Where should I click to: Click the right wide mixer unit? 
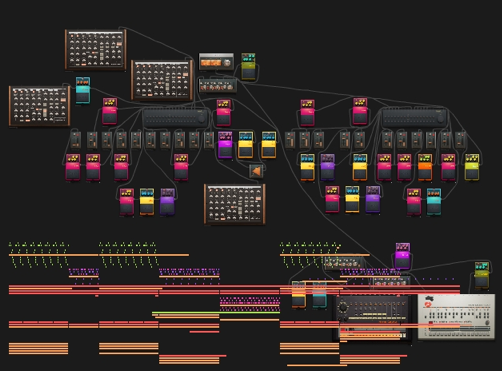(x=414, y=117)
